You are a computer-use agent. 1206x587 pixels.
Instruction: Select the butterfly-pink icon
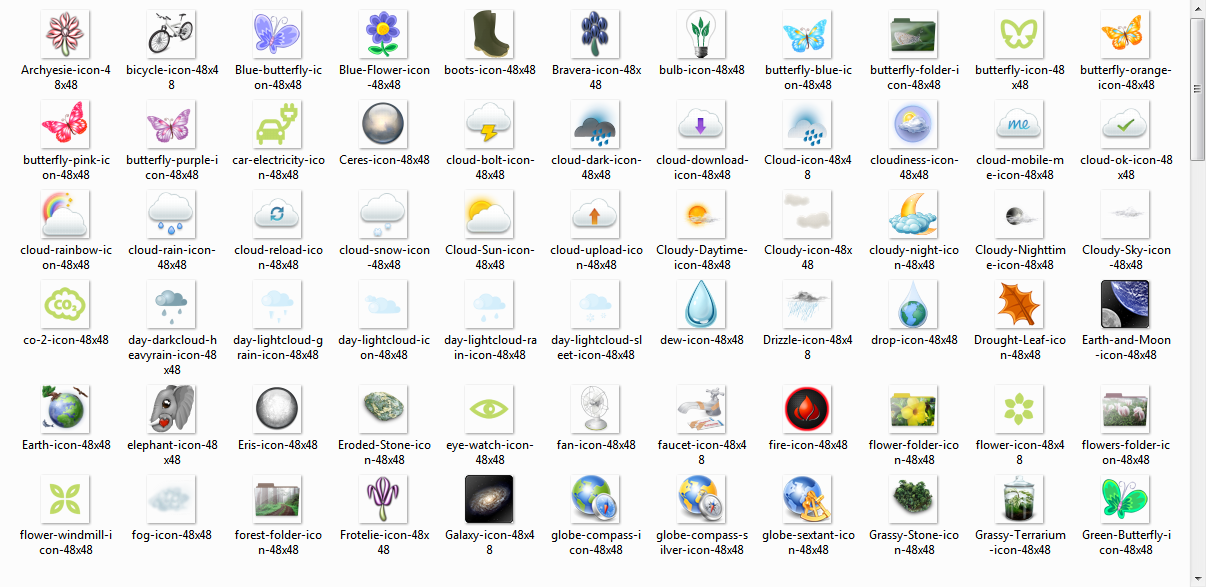click(66, 125)
